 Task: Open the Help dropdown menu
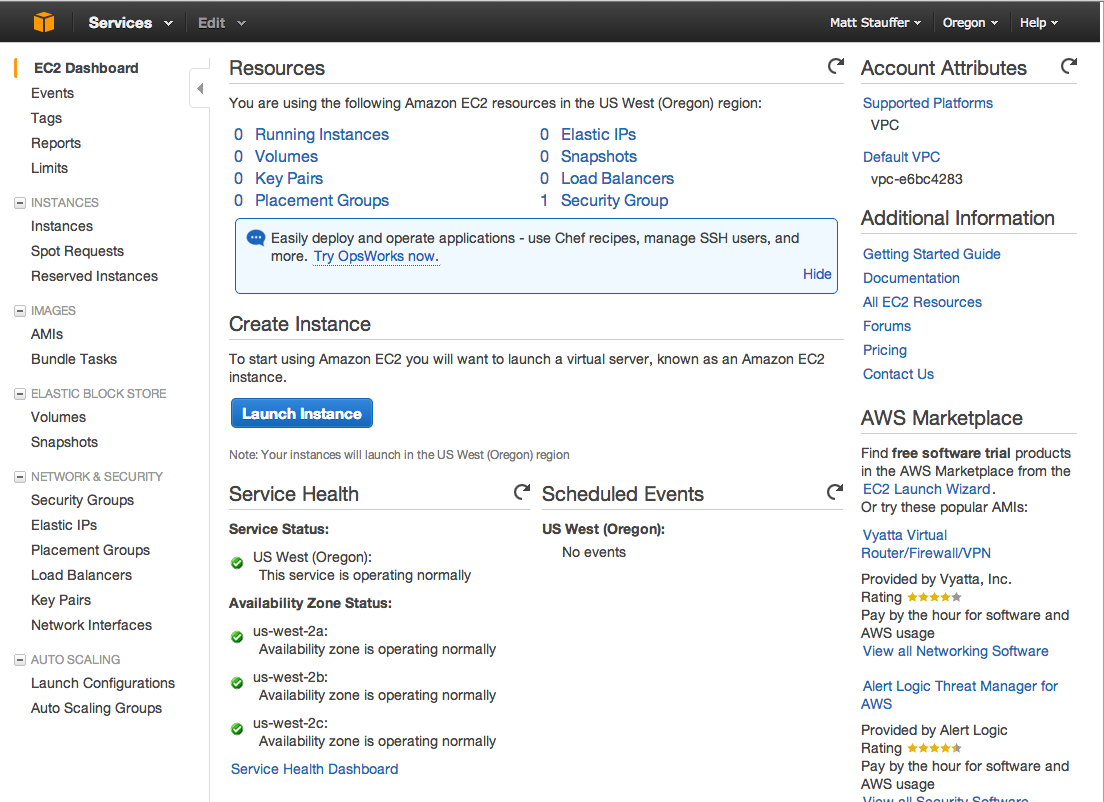click(1039, 23)
